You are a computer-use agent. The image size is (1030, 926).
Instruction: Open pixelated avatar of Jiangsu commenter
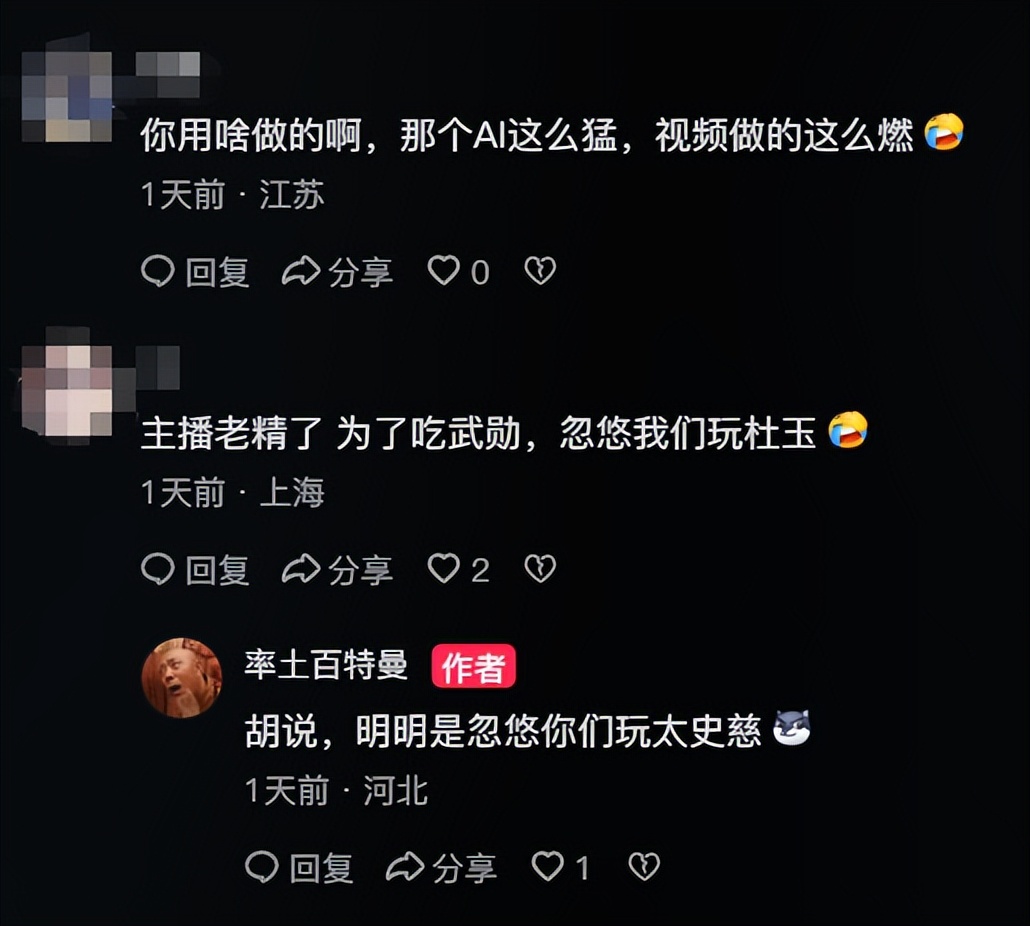point(67,97)
